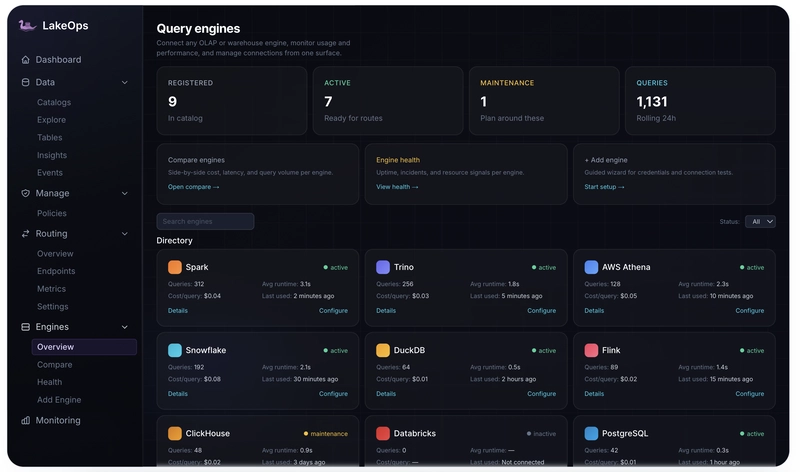Open Details for Spark engine
This screenshot has width=800, height=472.
tap(178, 311)
